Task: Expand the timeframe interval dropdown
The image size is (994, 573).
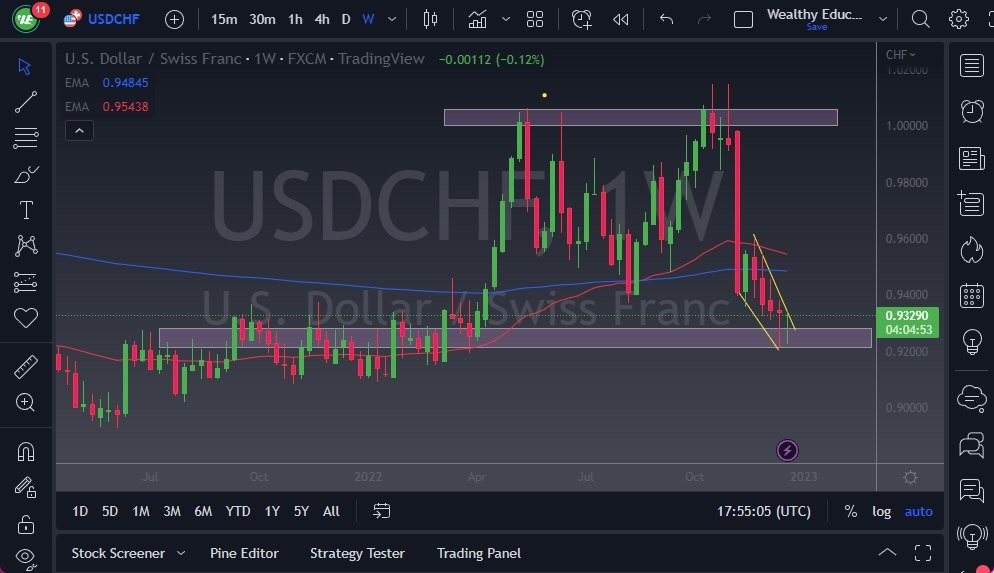Action: [x=392, y=20]
